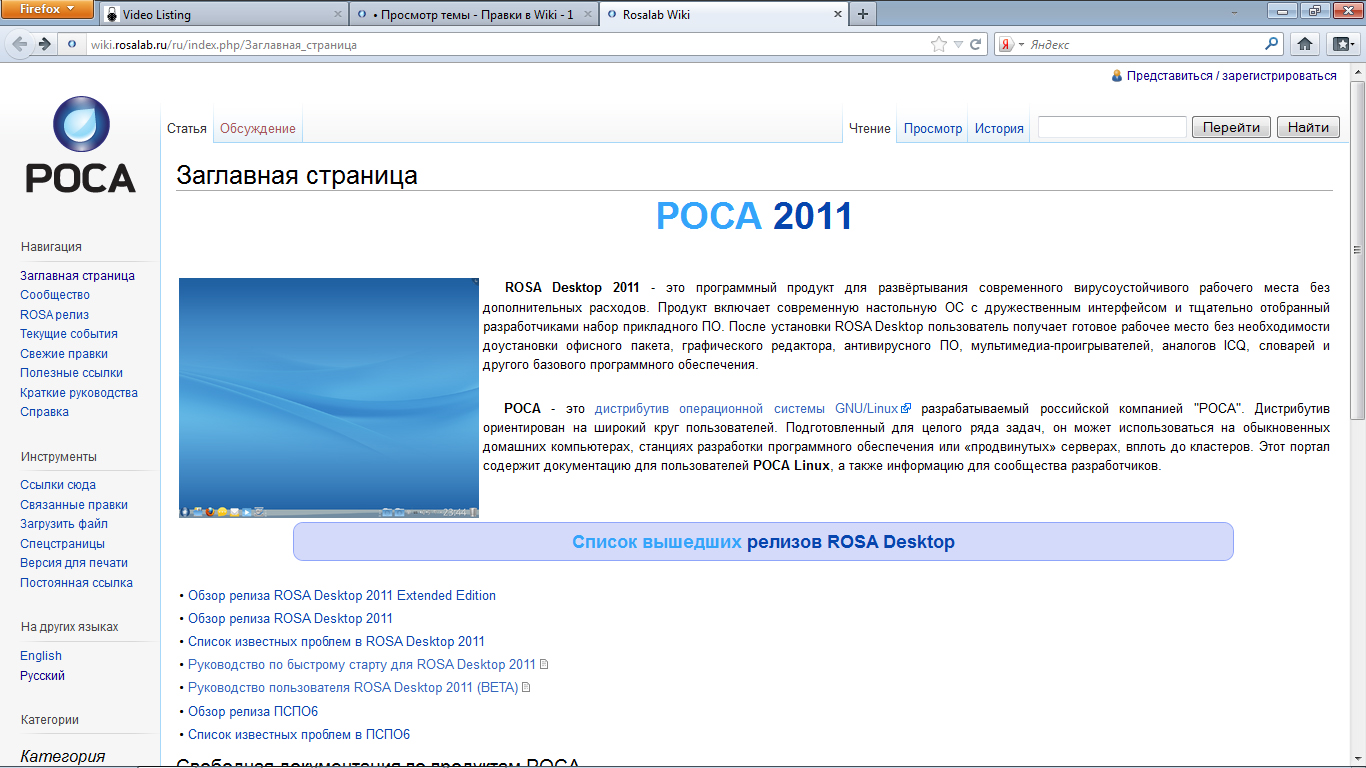The width and height of the screenshot is (1366, 768).
Task: Open the Спецстраницы link
Action: (62, 544)
